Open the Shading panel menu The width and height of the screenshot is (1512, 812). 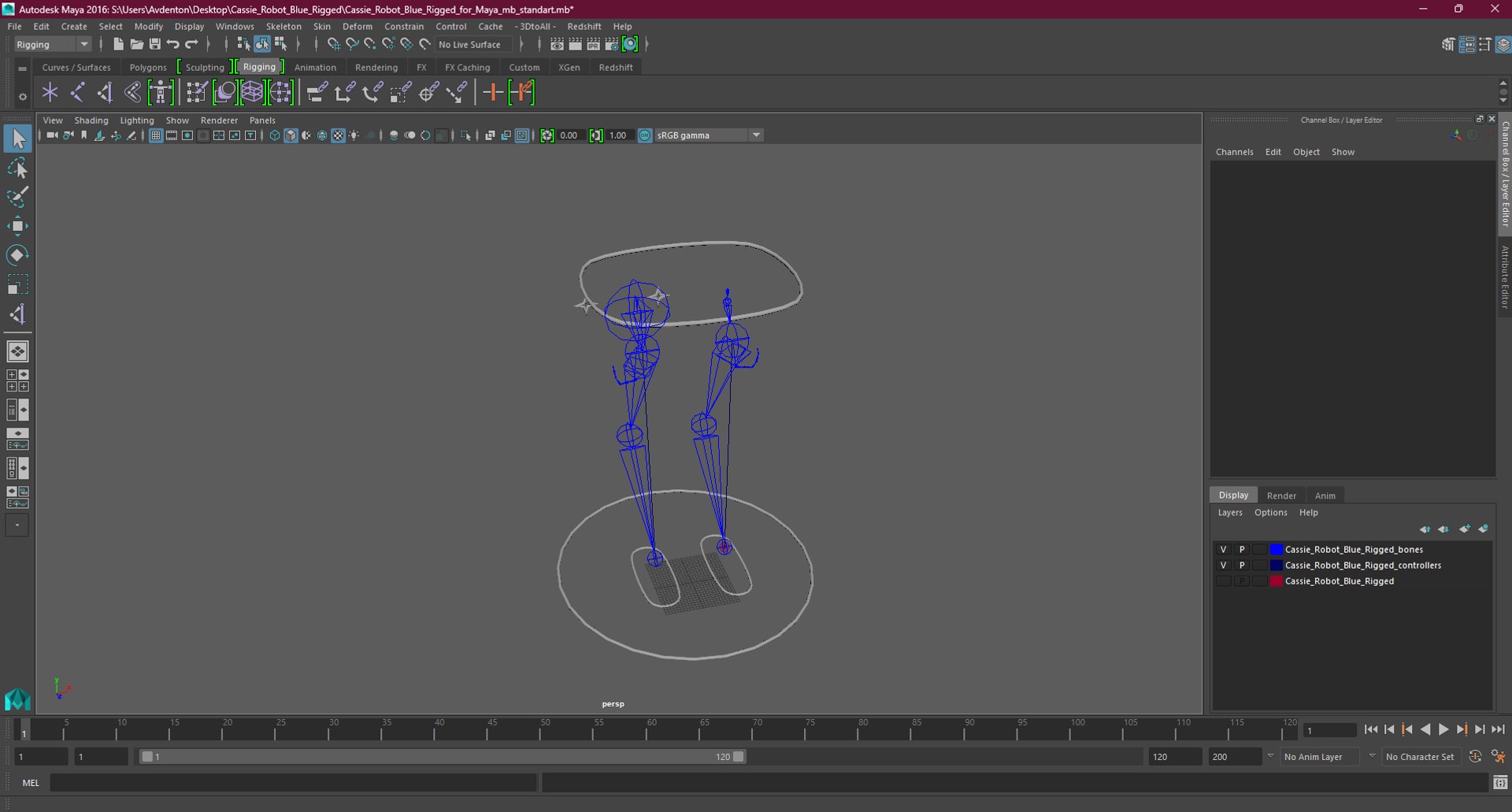pyautogui.click(x=91, y=121)
